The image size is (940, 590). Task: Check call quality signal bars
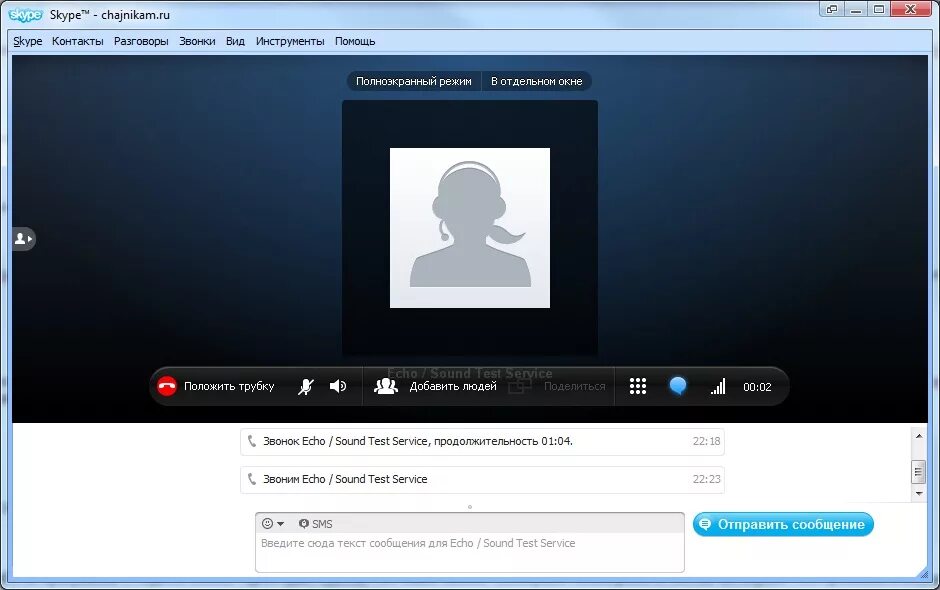click(x=718, y=386)
